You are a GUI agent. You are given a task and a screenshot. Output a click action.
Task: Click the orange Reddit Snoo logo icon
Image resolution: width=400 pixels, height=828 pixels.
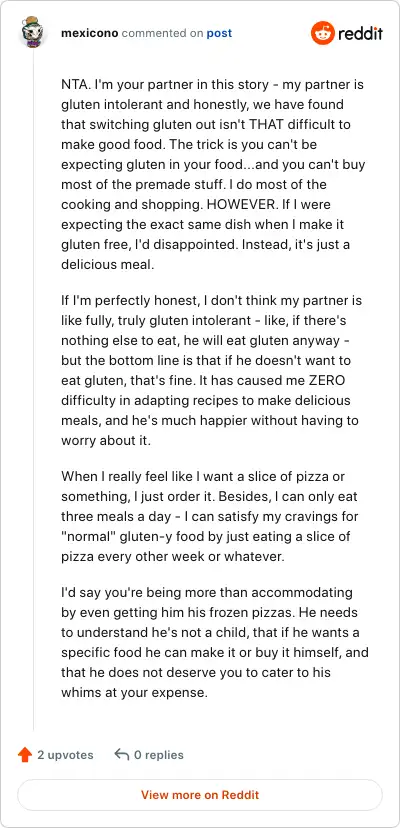322,33
